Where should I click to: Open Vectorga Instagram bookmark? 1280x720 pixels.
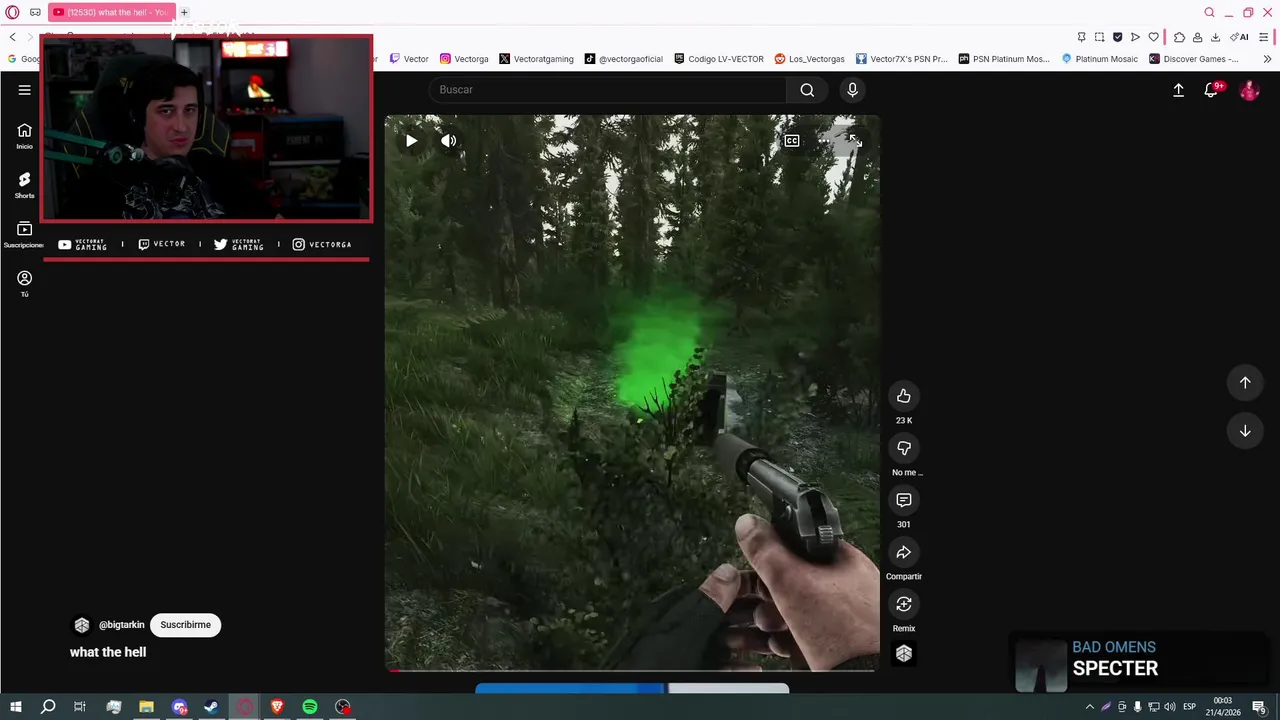coord(464,59)
